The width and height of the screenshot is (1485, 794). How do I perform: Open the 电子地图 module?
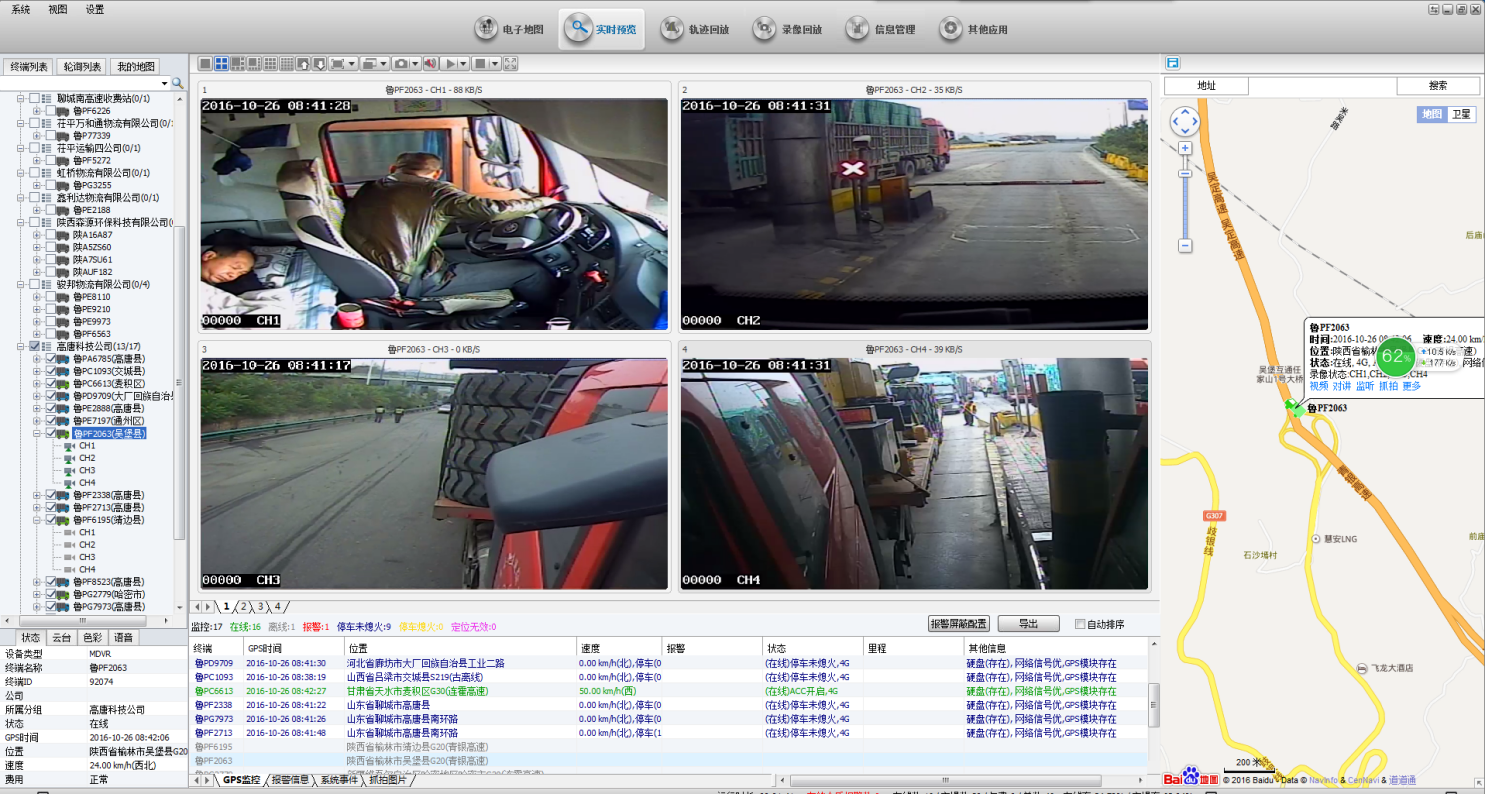(x=509, y=29)
